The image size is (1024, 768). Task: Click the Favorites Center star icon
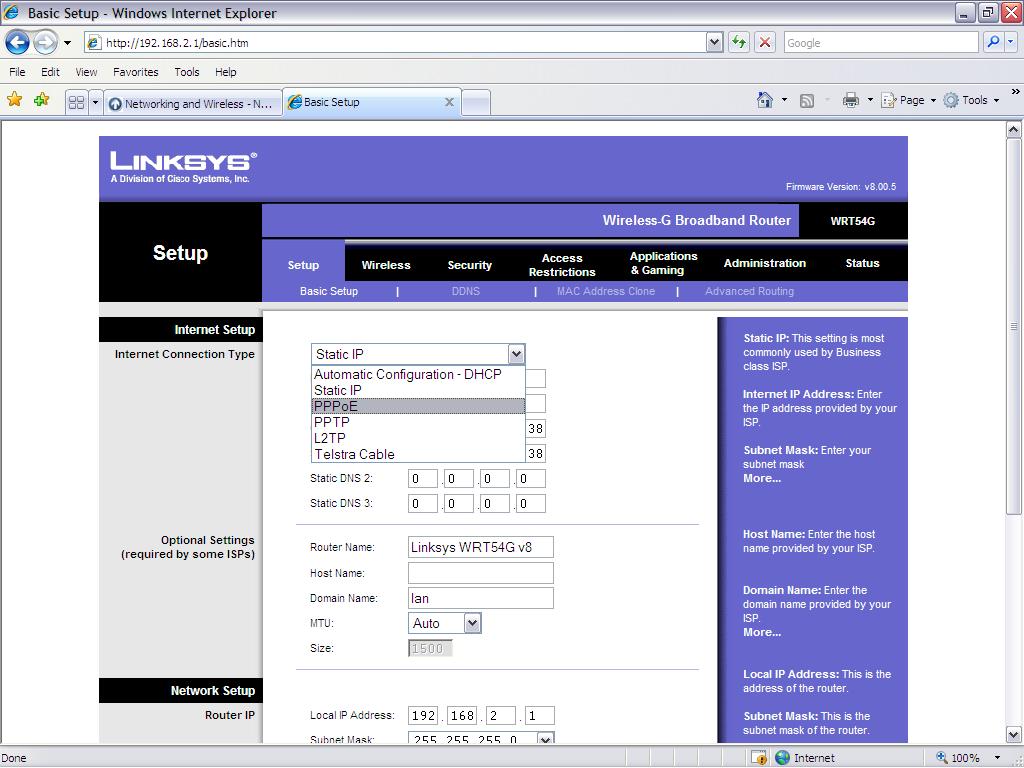[x=14, y=100]
